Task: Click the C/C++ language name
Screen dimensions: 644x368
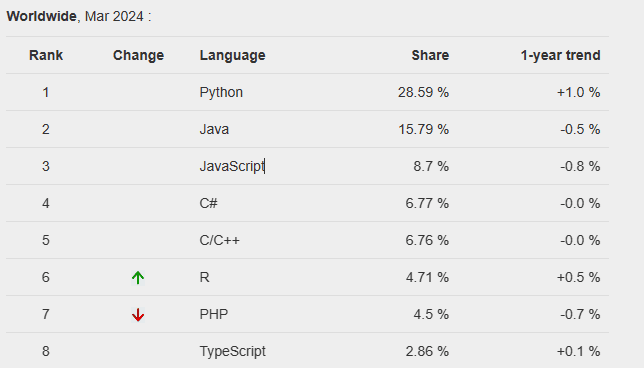Action: pyautogui.click(x=219, y=240)
